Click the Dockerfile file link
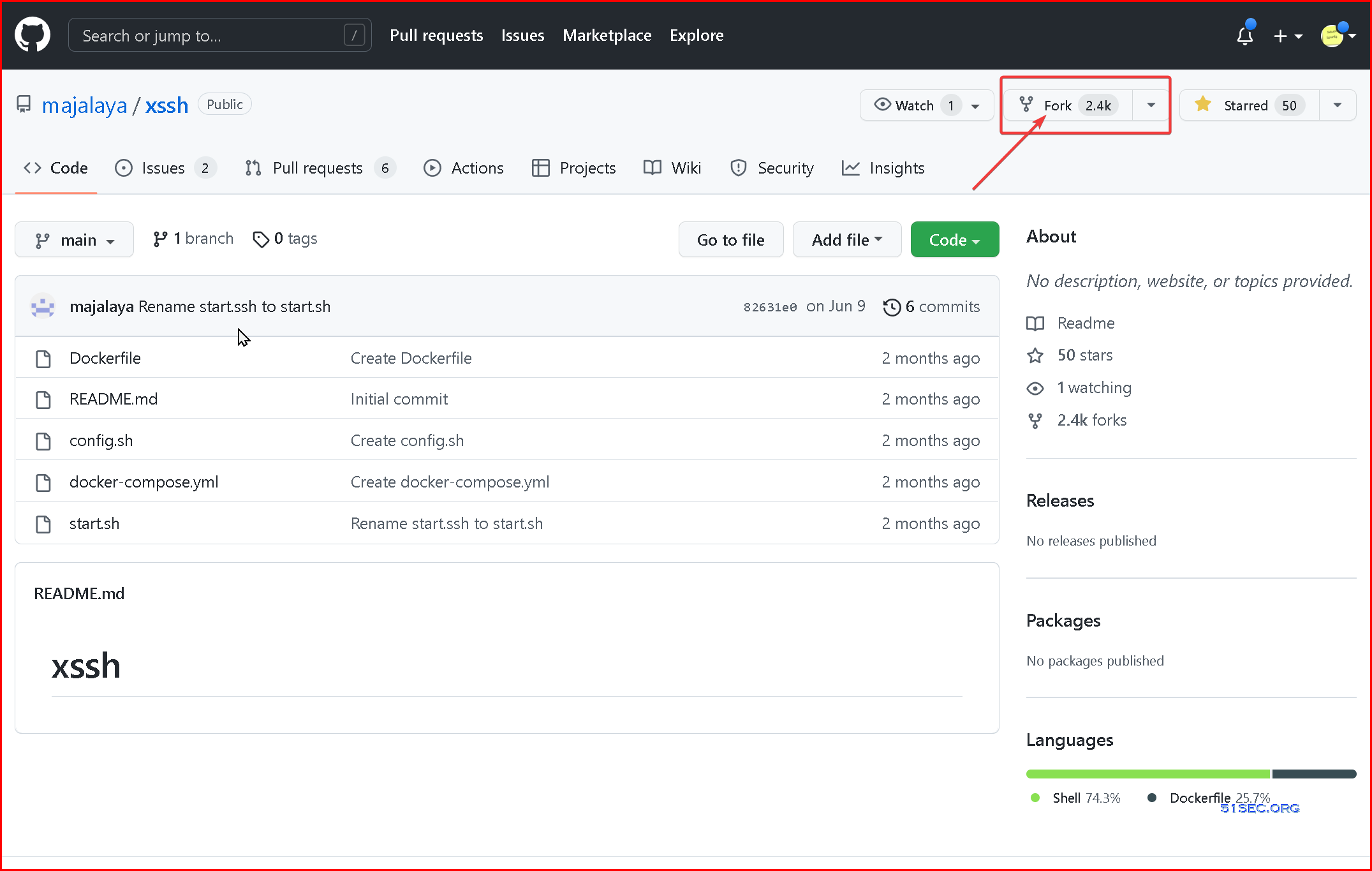 (x=105, y=357)
